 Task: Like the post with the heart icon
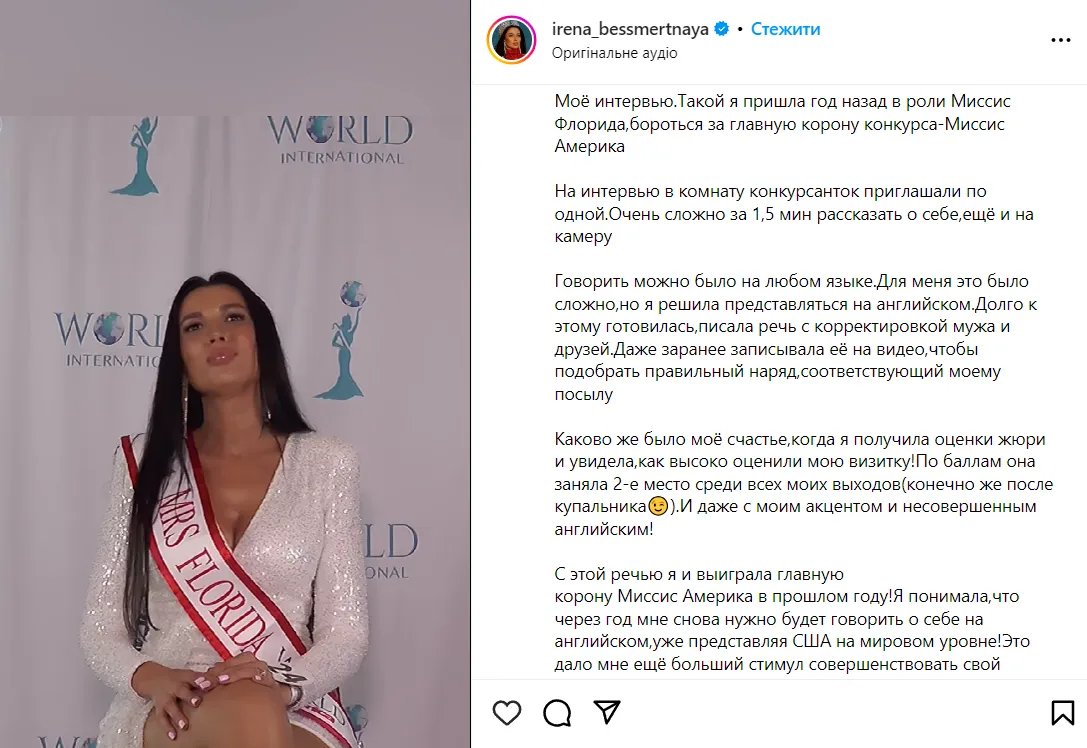click(x=507, y=713)
